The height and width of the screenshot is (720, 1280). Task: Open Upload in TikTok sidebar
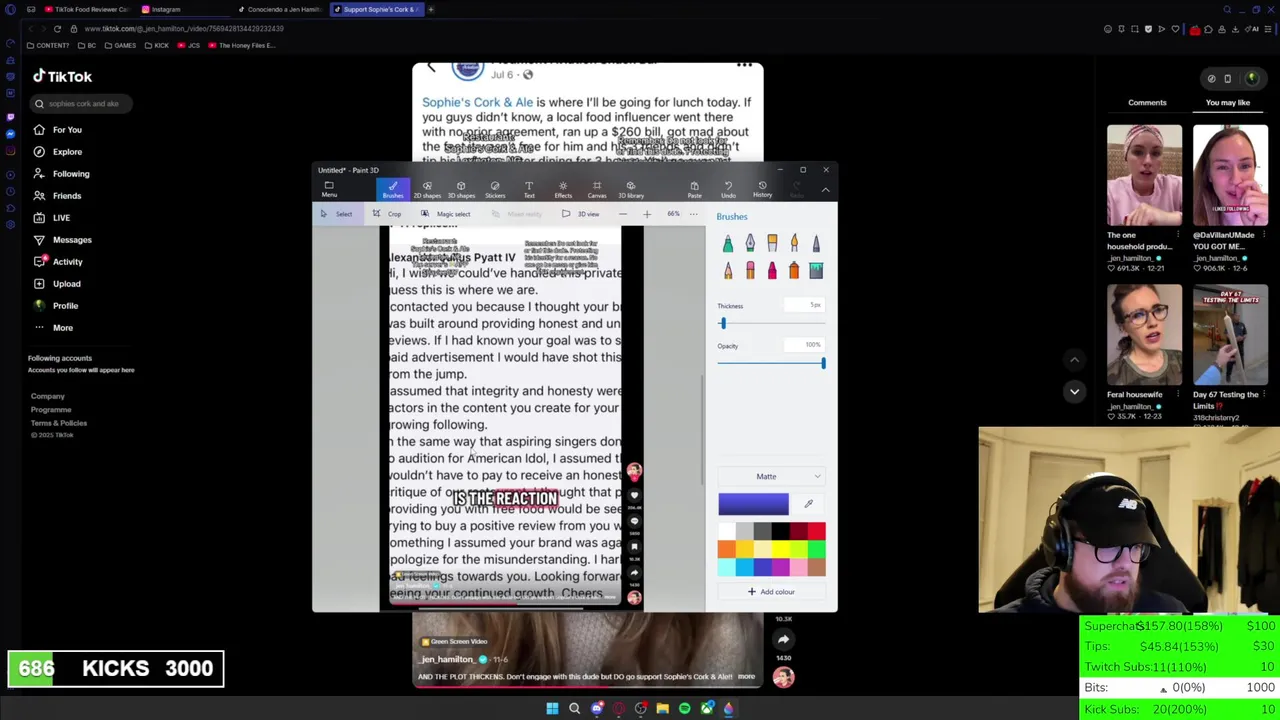click(58, 283)
